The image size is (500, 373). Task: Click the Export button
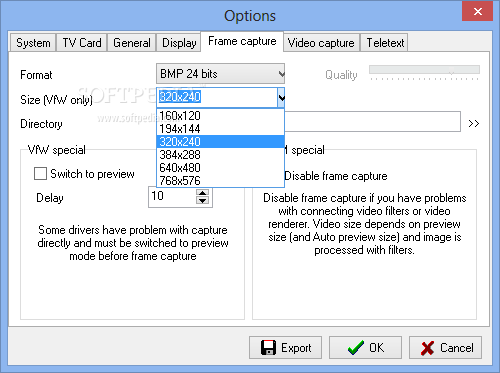tap(285, 348)
